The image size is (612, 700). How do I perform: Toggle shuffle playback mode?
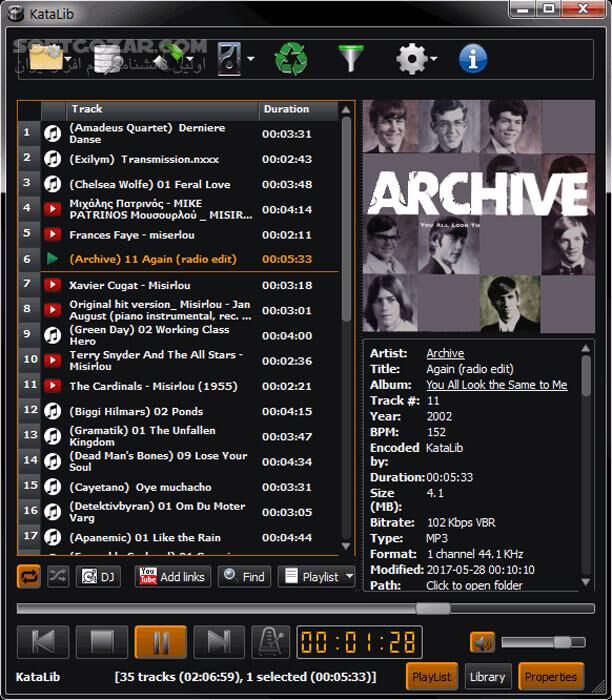[57, 576]
